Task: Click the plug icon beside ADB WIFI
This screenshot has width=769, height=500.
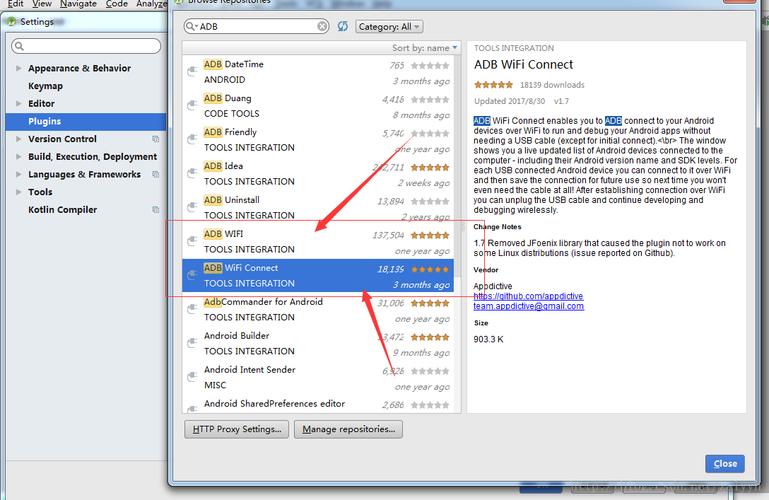Action: 192,241
